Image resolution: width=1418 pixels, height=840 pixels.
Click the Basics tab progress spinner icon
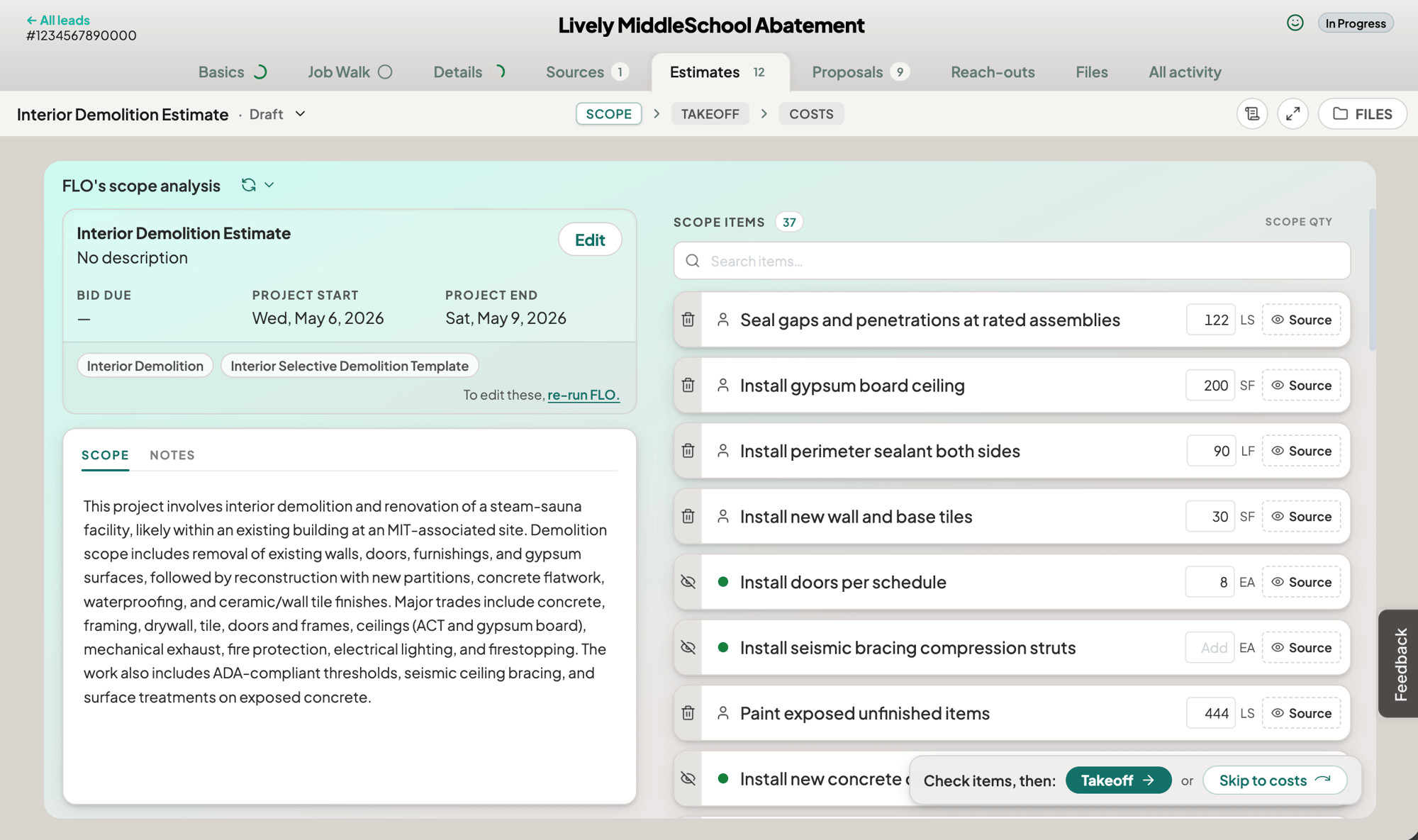pos(260,72)
